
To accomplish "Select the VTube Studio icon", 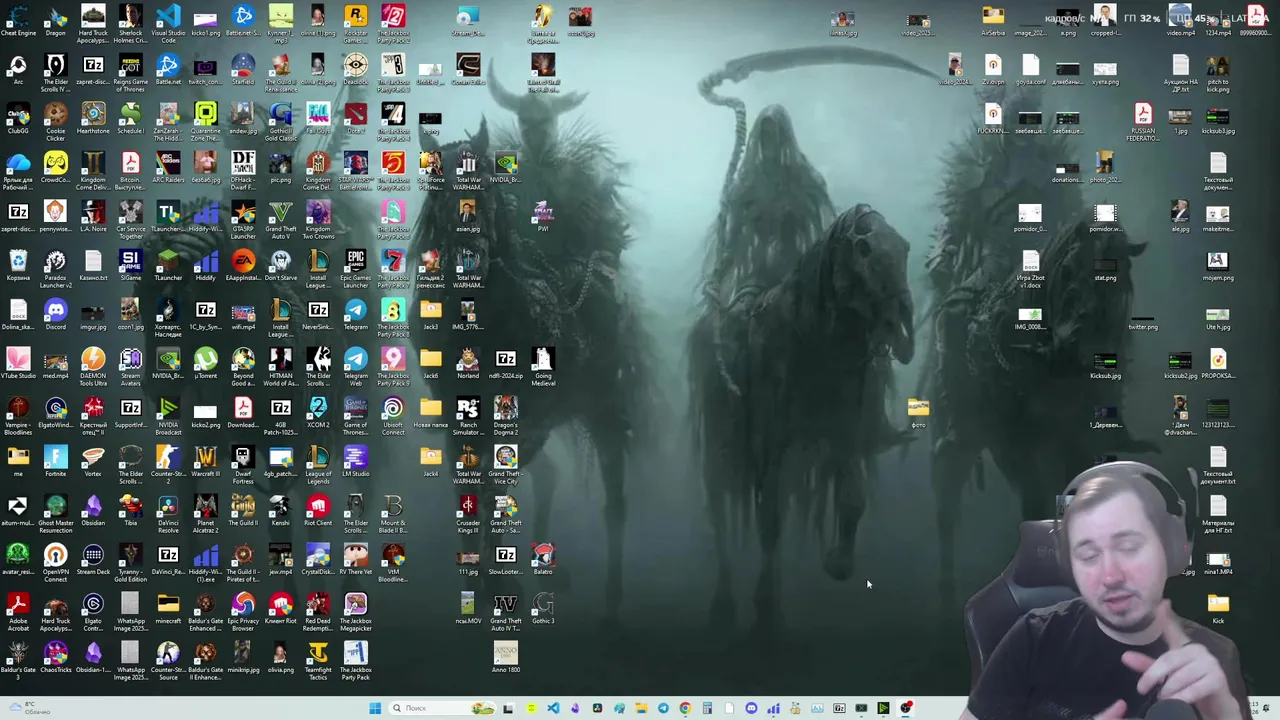I will point(18,364).
